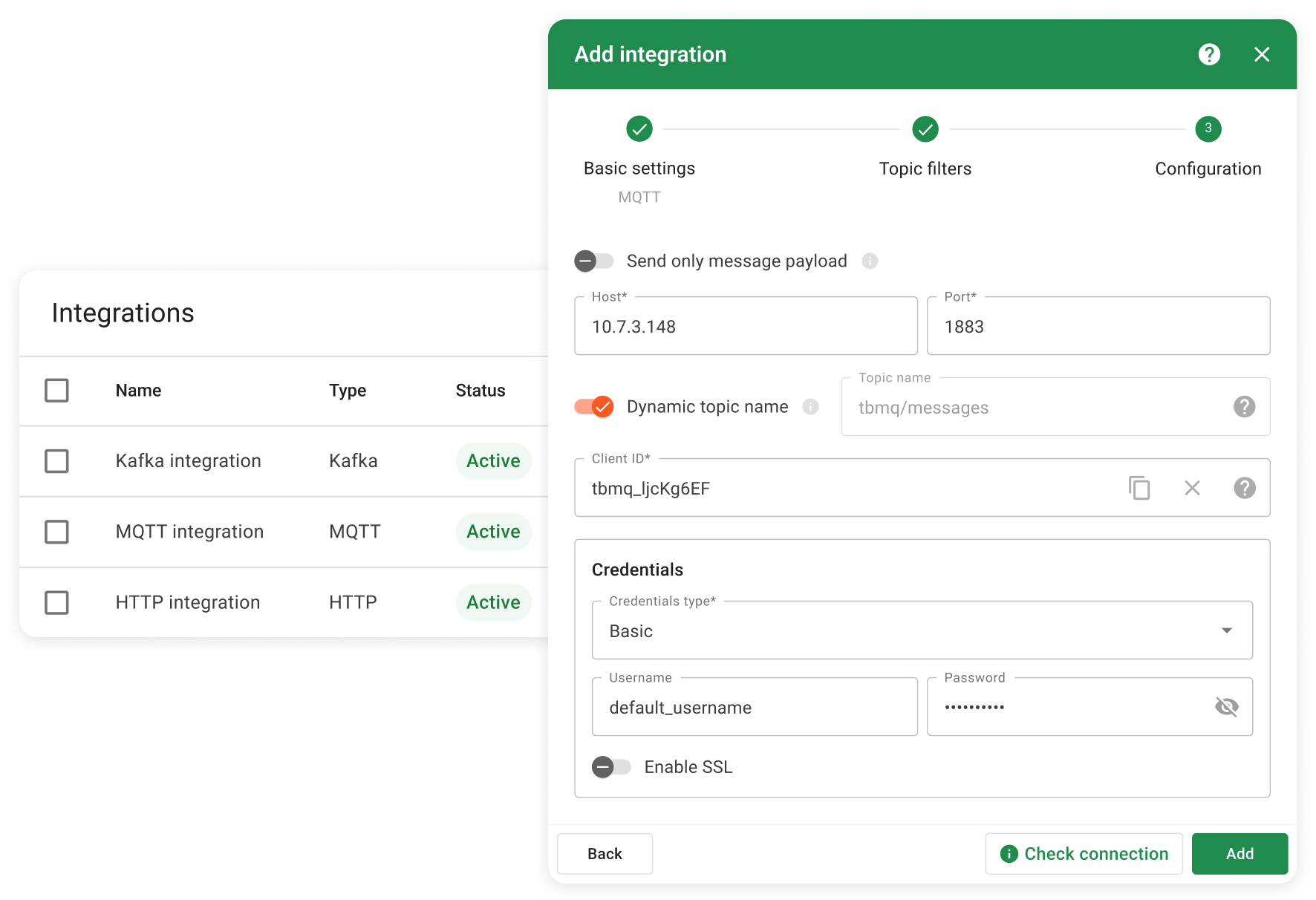
Task: Open the Topic name help icon
Action: [1245, 407]
